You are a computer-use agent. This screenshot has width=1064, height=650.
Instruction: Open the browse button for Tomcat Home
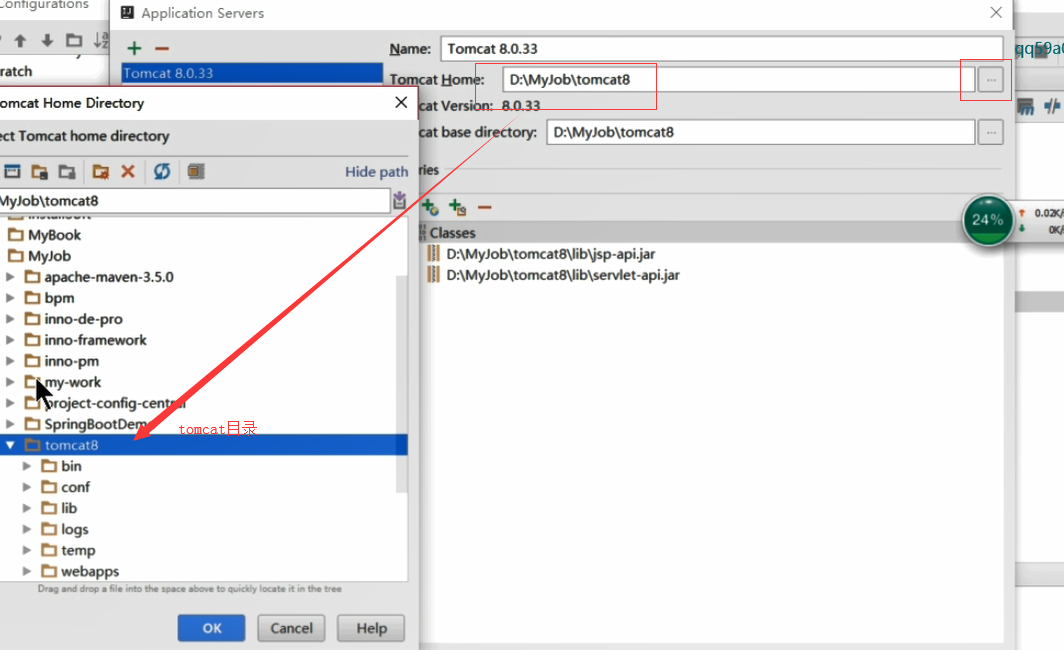pos(991,79)
